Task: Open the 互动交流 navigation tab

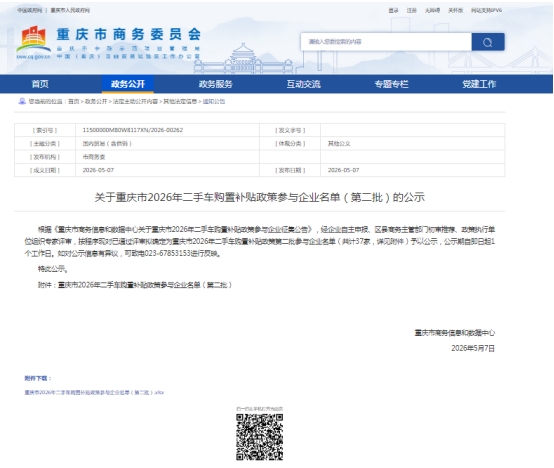Action: pyautogui.click(x=303, y=84)
